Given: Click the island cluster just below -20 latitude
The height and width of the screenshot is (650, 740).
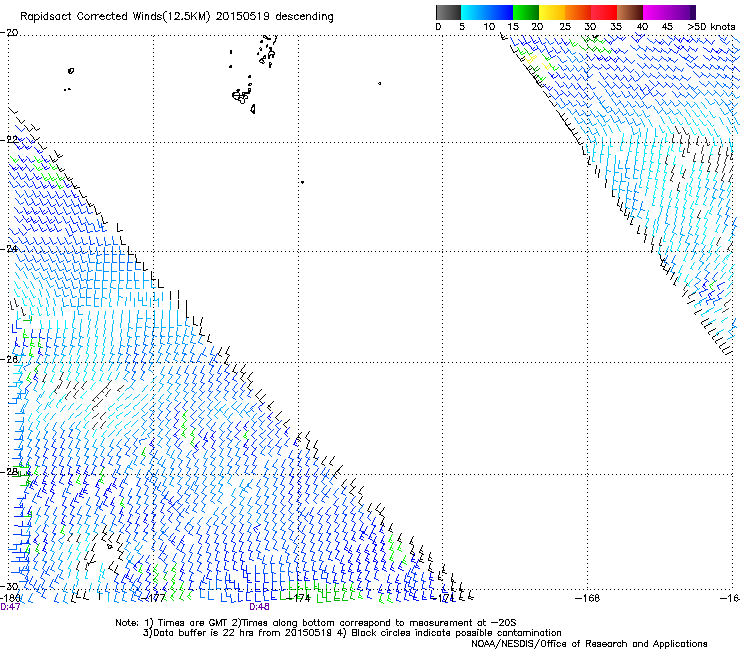Looking at the screenshot, I should point(267,50).
